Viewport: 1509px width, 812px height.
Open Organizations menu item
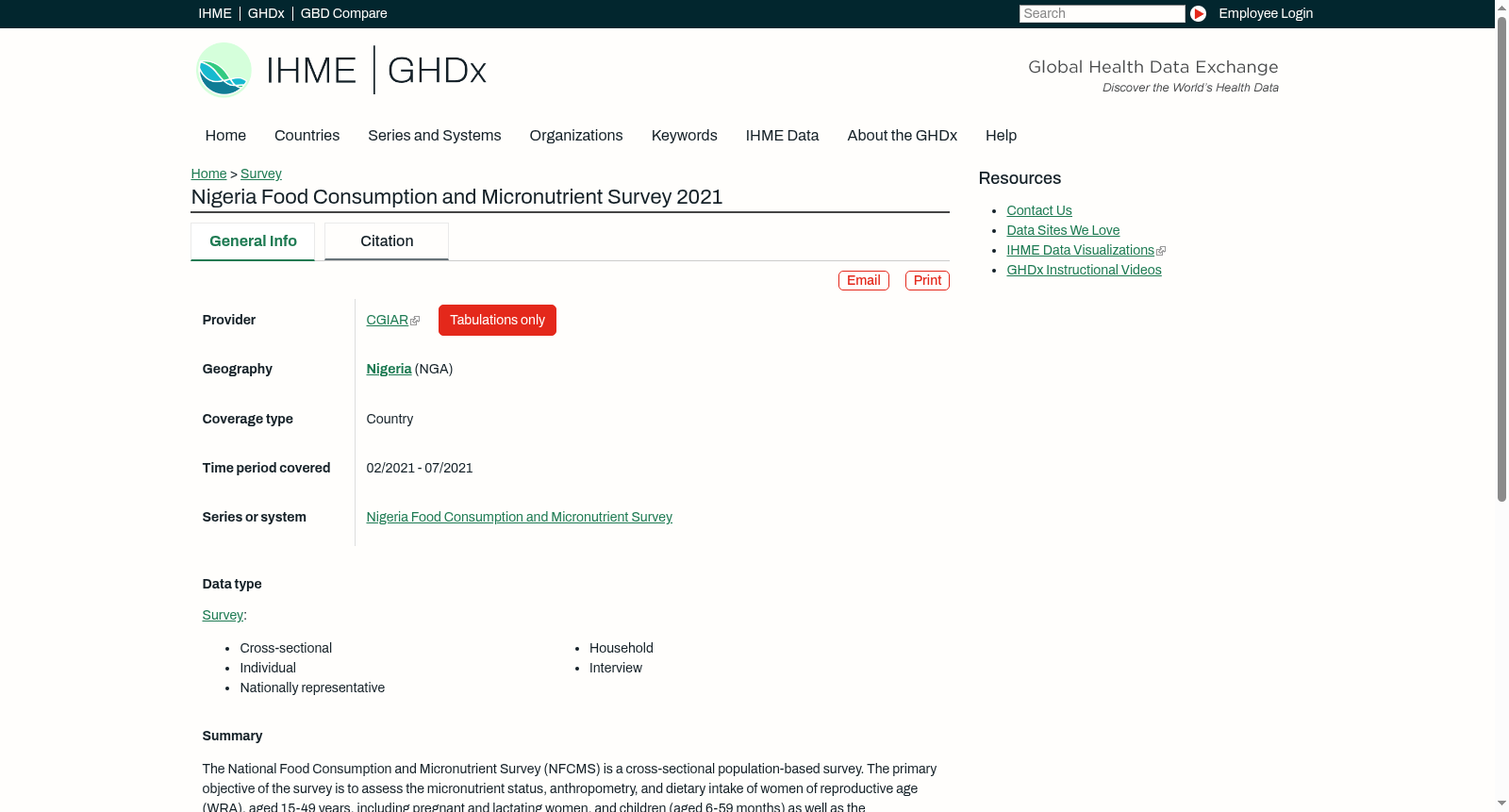tap(576, 136)
